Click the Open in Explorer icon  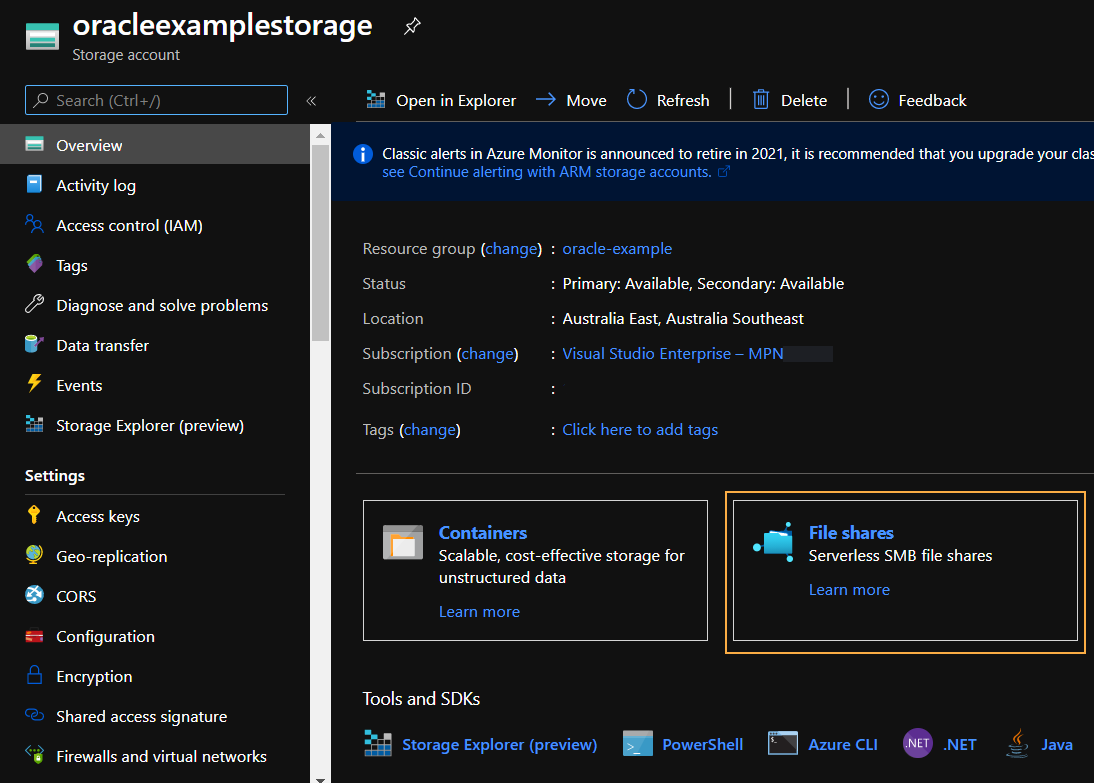point(376,100)
